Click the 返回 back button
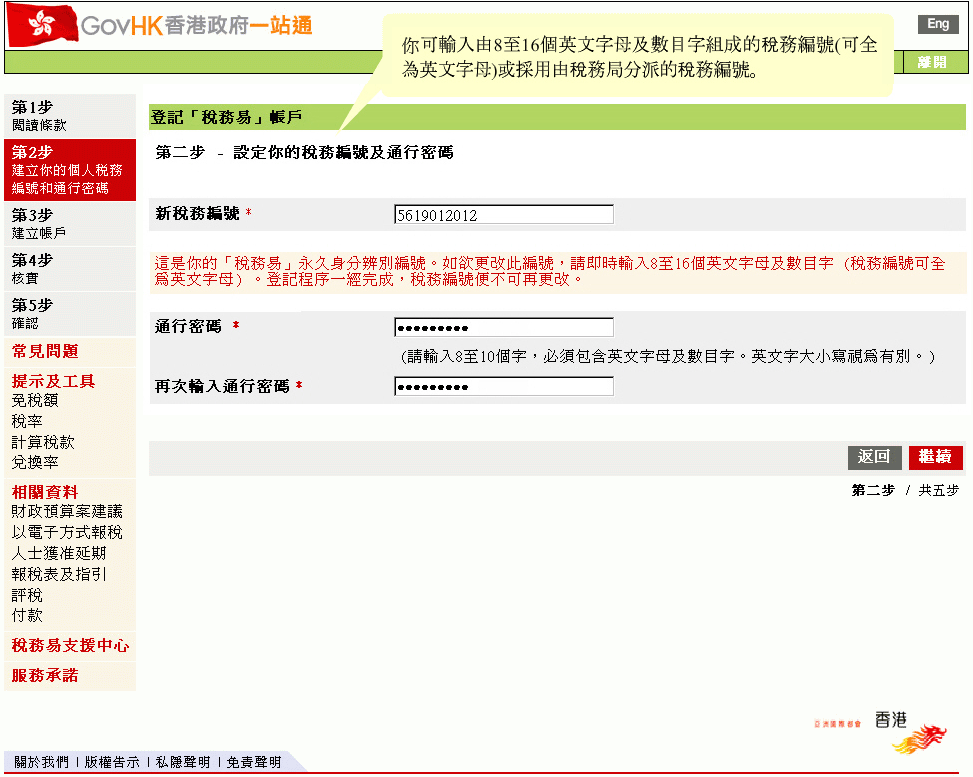The height and width of the screenshot is (777, 973). point(875,457)
